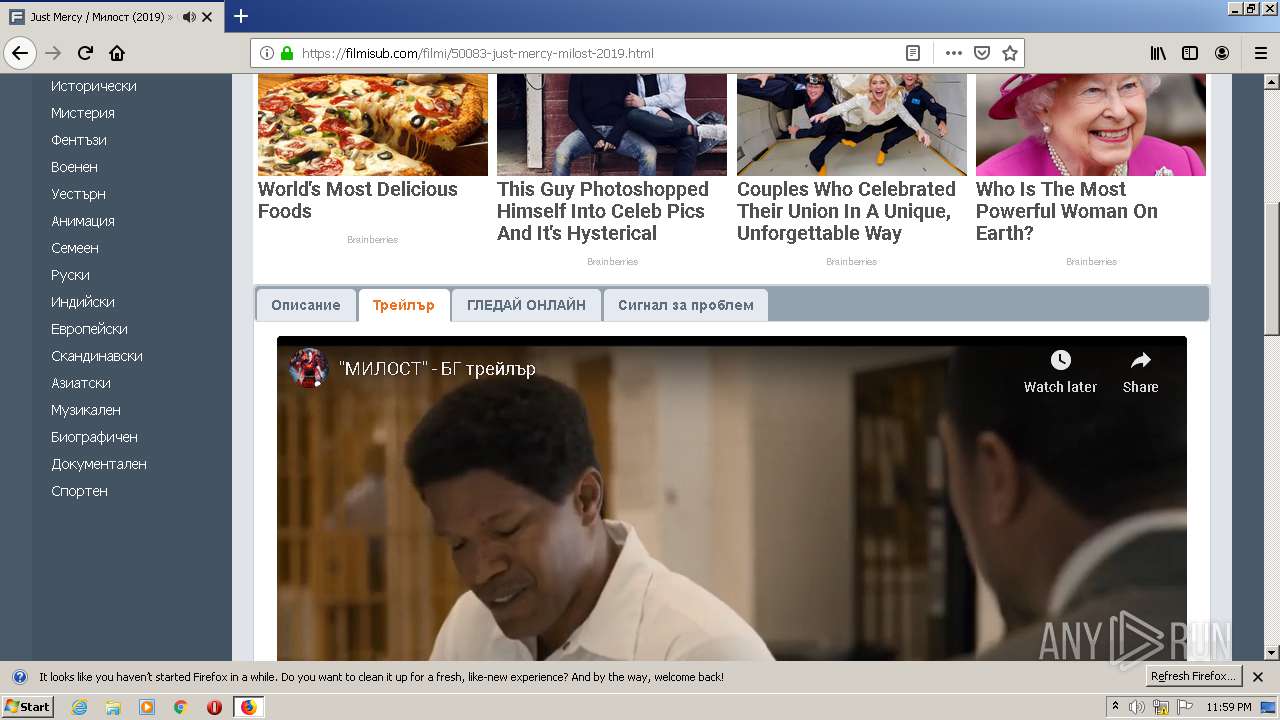Mute the Just Mercy tab audio

pyautogui.click(x=190, y=17)
